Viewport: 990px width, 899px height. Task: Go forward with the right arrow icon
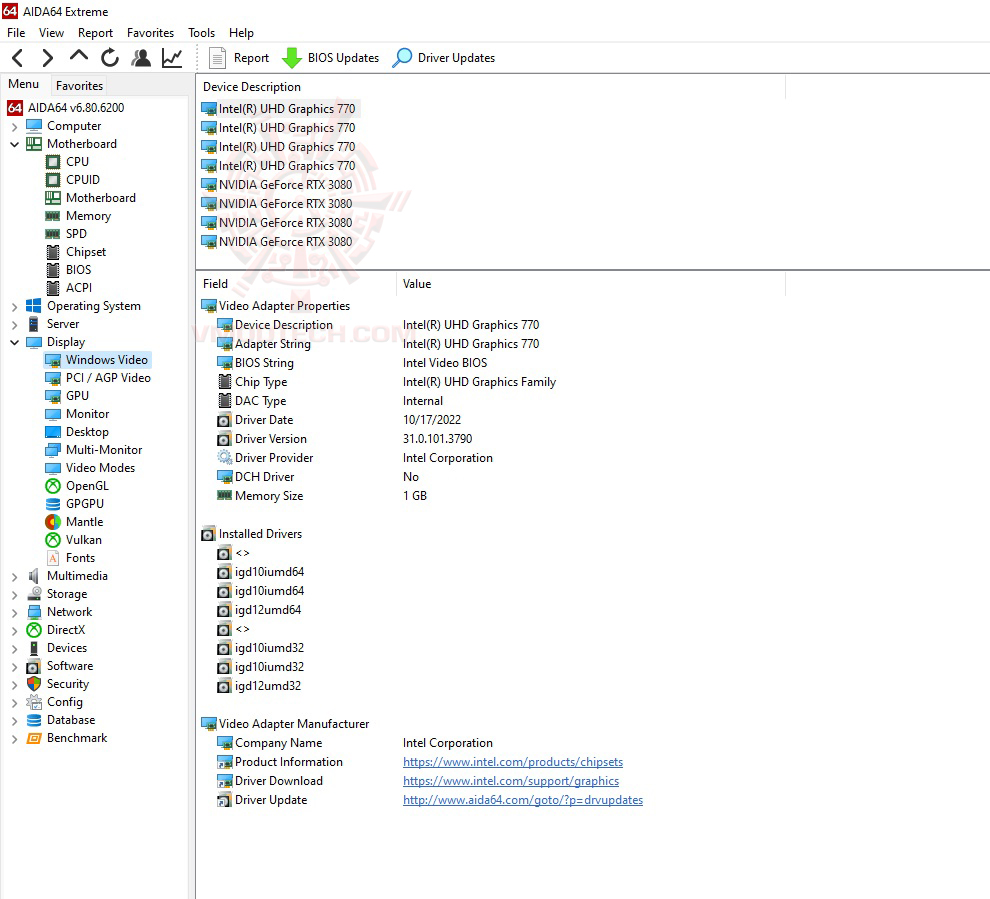coord(47,58)
